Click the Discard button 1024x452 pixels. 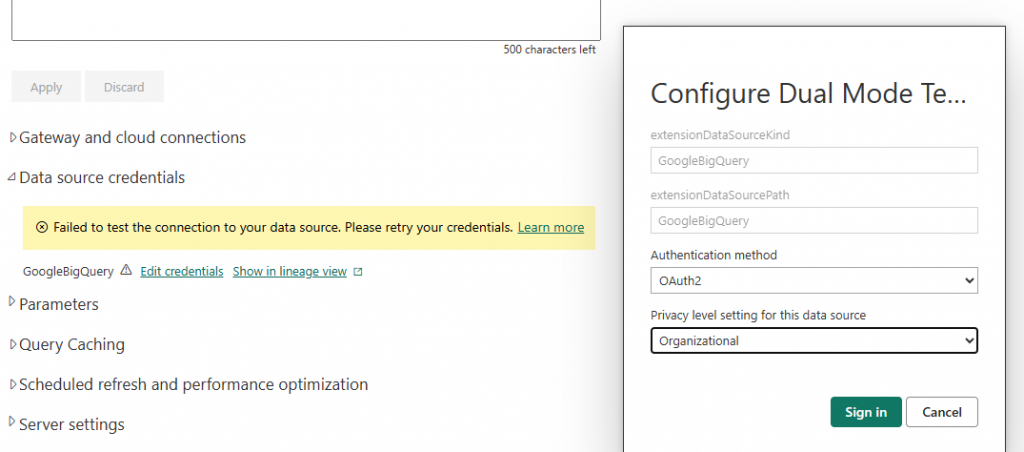pos(124,87)
